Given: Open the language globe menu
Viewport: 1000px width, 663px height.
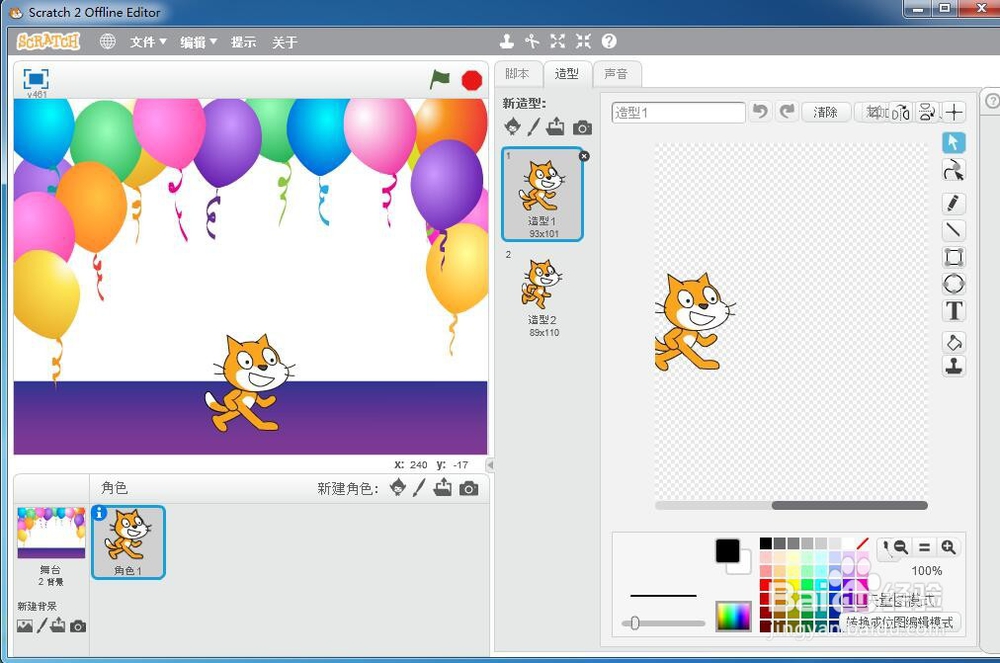Looking at the screenshot, I should point(107,41).
